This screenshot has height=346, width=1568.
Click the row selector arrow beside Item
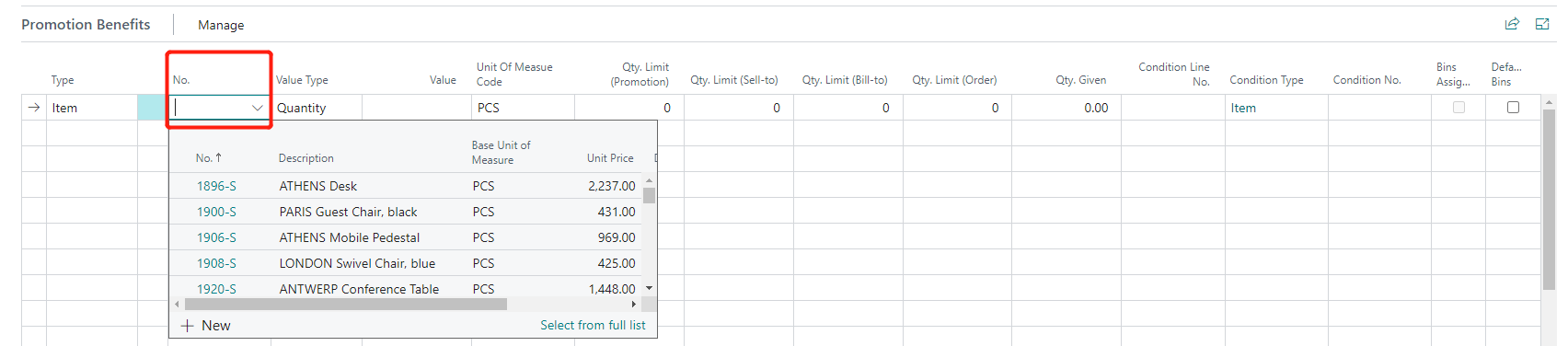point(34,108)
